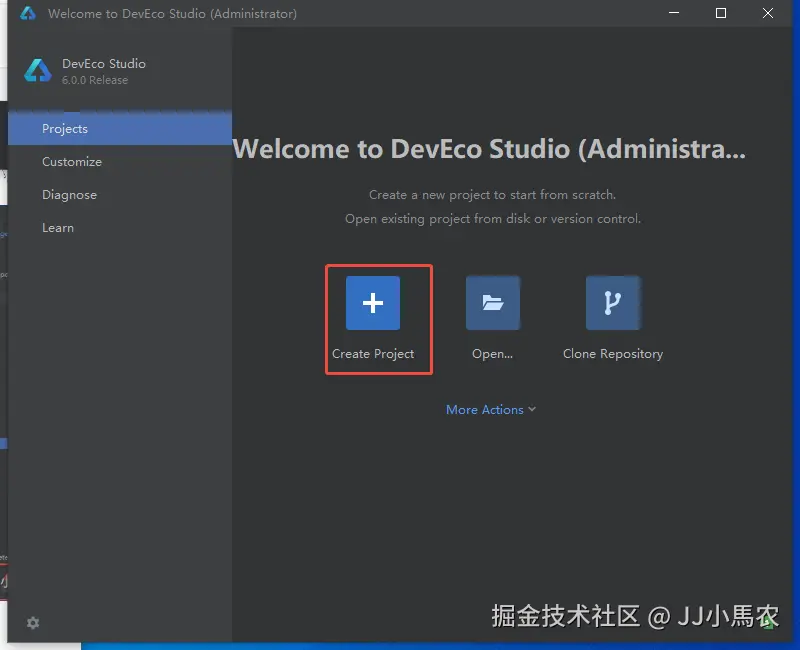Click the Clone Repository label
Image resolution: width=800 pixels, height=650 pixels.
click(x=613, y=354)
